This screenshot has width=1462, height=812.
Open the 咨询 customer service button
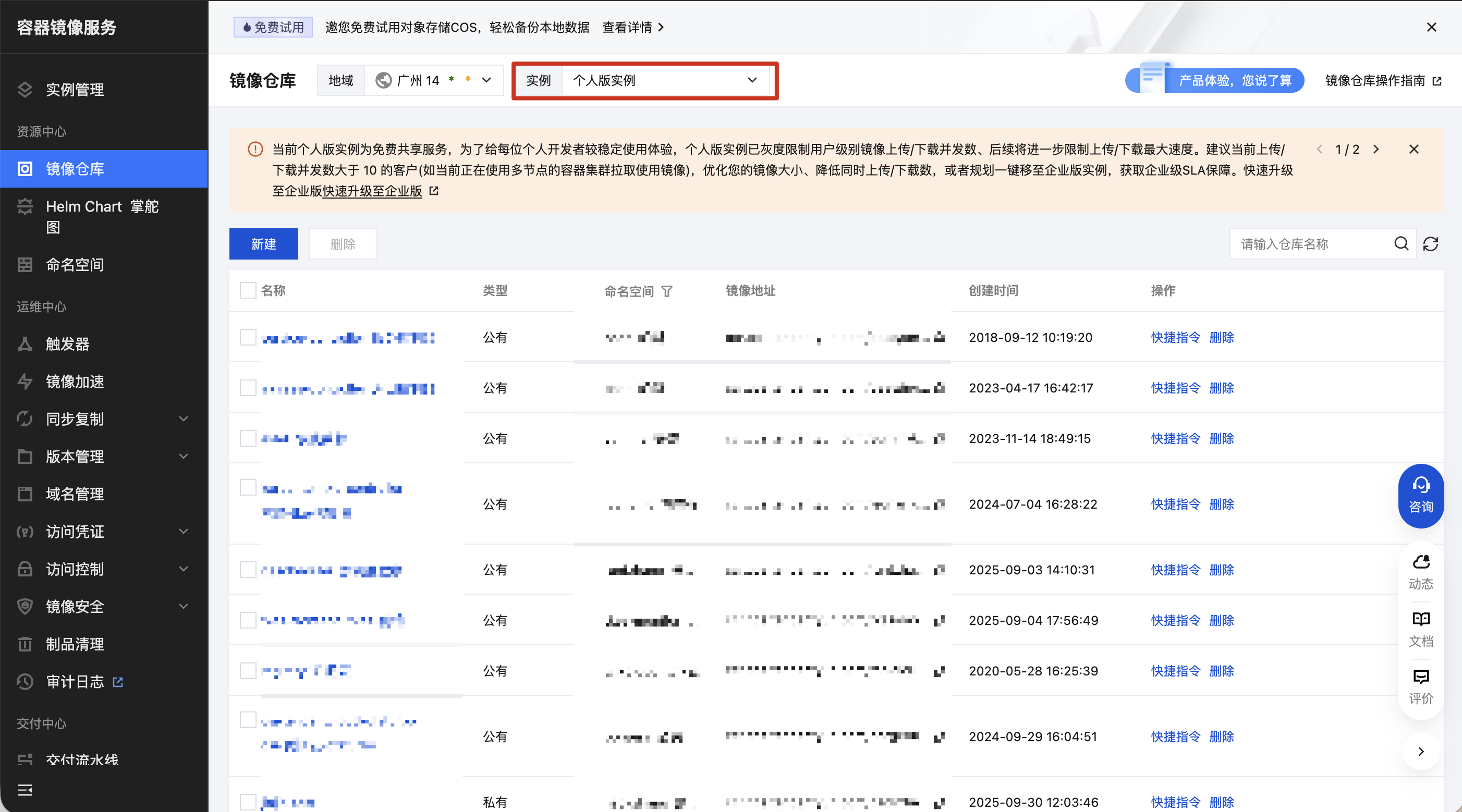(1421, 495)
